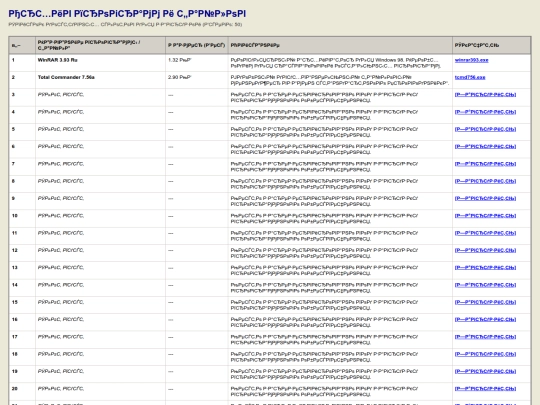This screenshot has width=540, height=405.
Task: Follow the bracketed link in row 8
Action: coord(485,181)
